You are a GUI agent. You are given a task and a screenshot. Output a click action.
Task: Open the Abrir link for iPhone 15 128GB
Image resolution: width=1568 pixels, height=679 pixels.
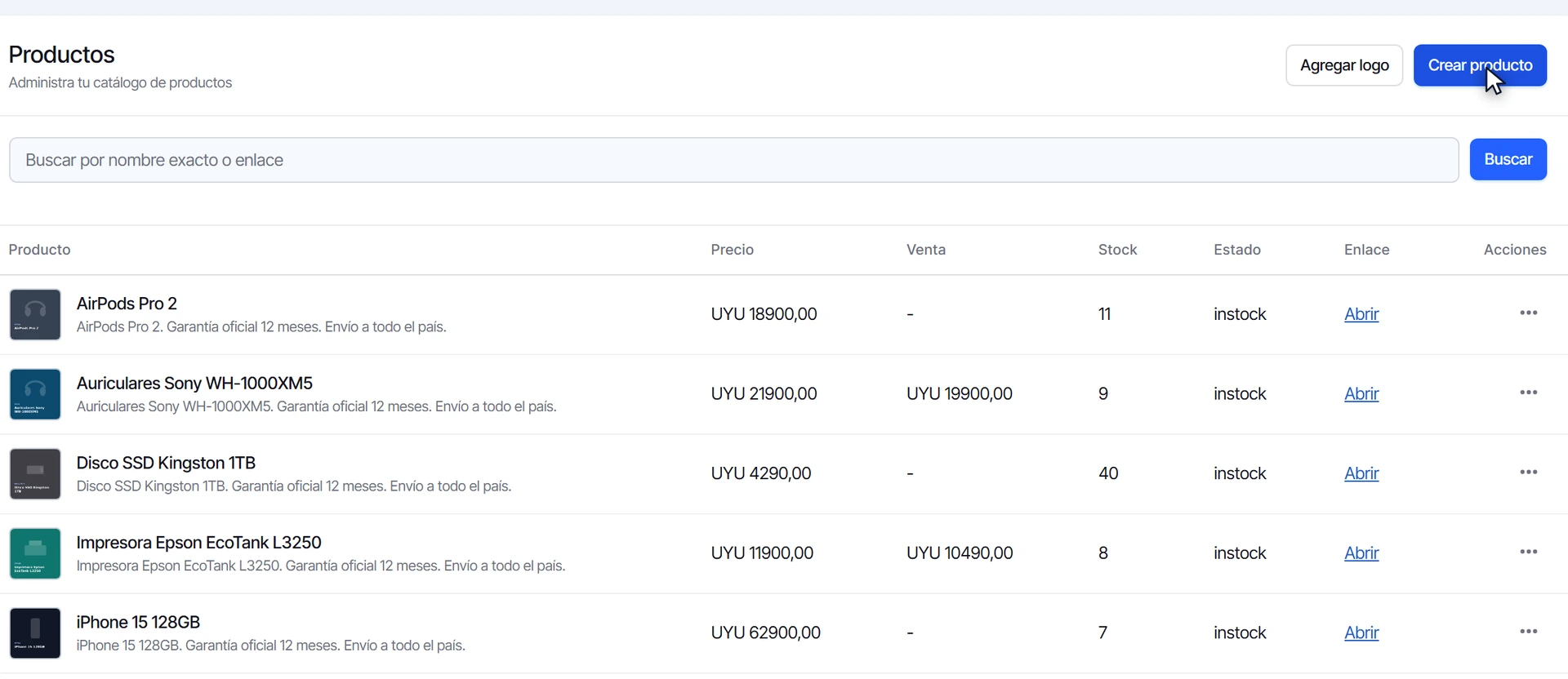click(x=1361, y=632)
